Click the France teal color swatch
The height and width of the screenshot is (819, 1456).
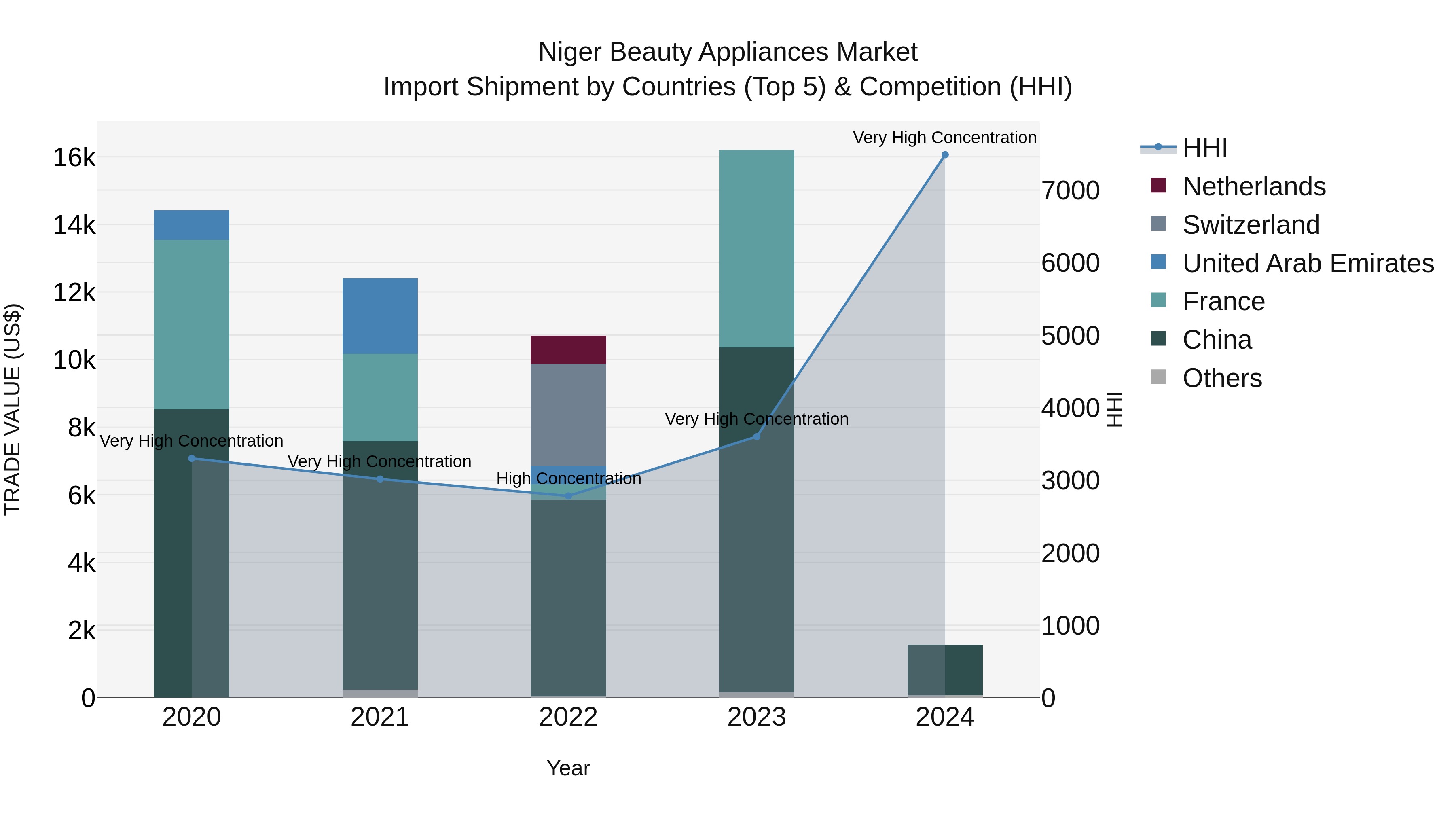click(1158, 301)
